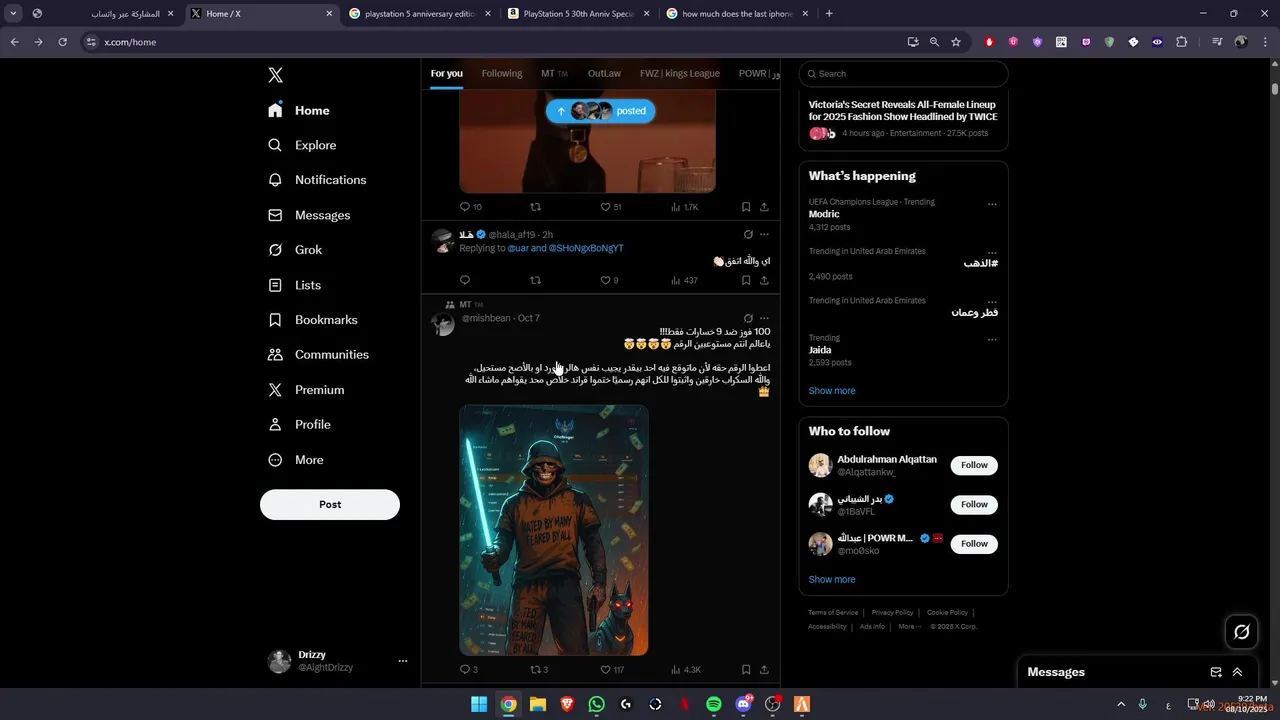This screenshot has width=1280, height=720.
Task: Switch to PlayStation 5 30th Anniv browser tab
Action: pos(578,14)
